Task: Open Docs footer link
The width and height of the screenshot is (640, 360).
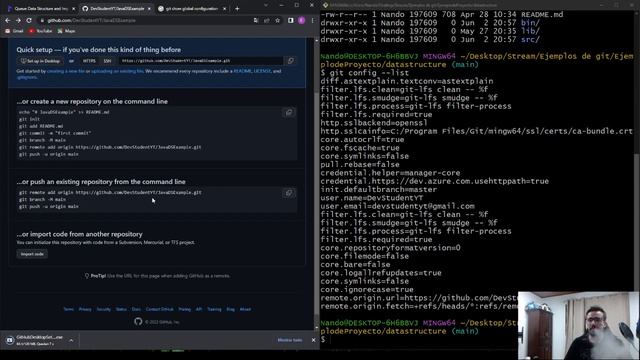Action: tap(136, 309)
